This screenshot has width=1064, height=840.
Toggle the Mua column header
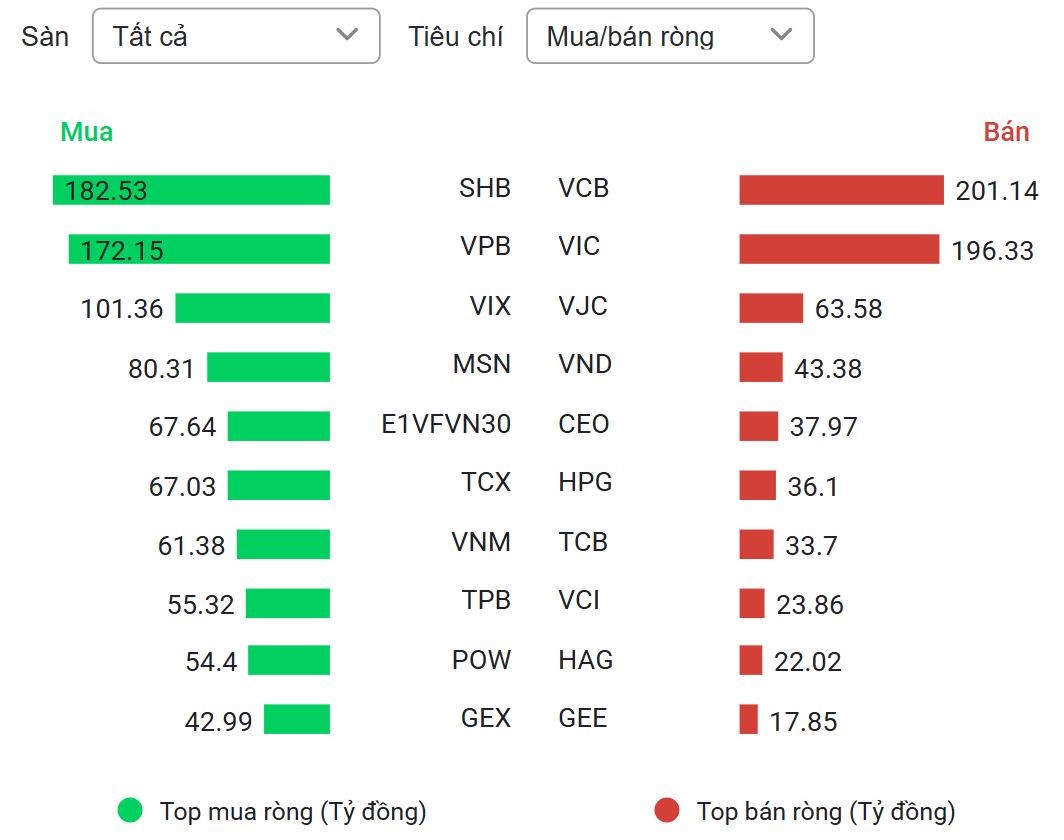click(86, 131)
